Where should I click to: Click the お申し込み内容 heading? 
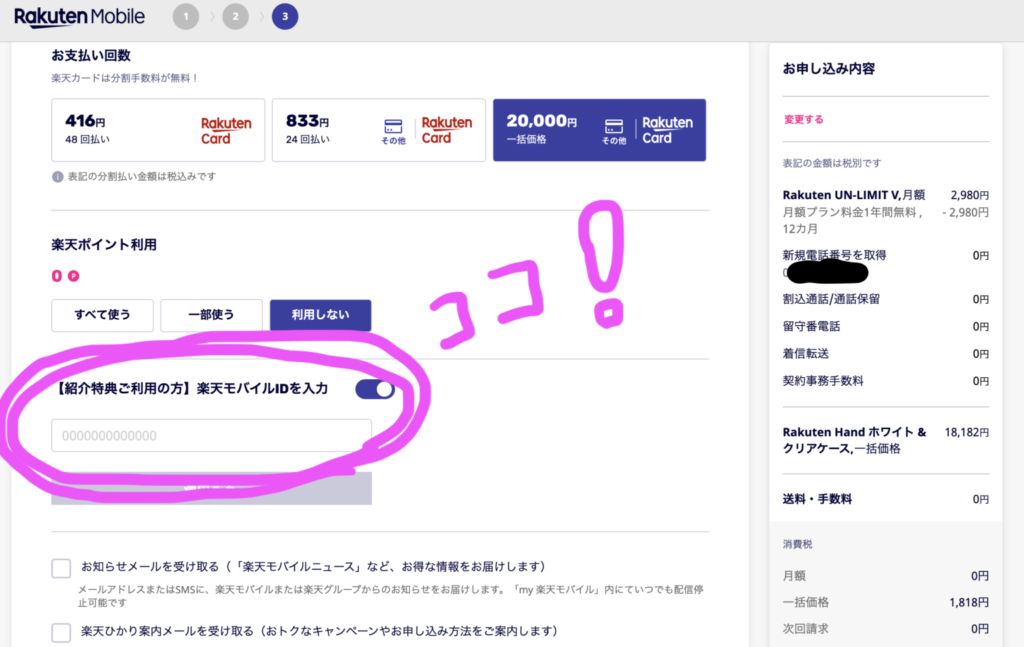(x=829, y=69)
